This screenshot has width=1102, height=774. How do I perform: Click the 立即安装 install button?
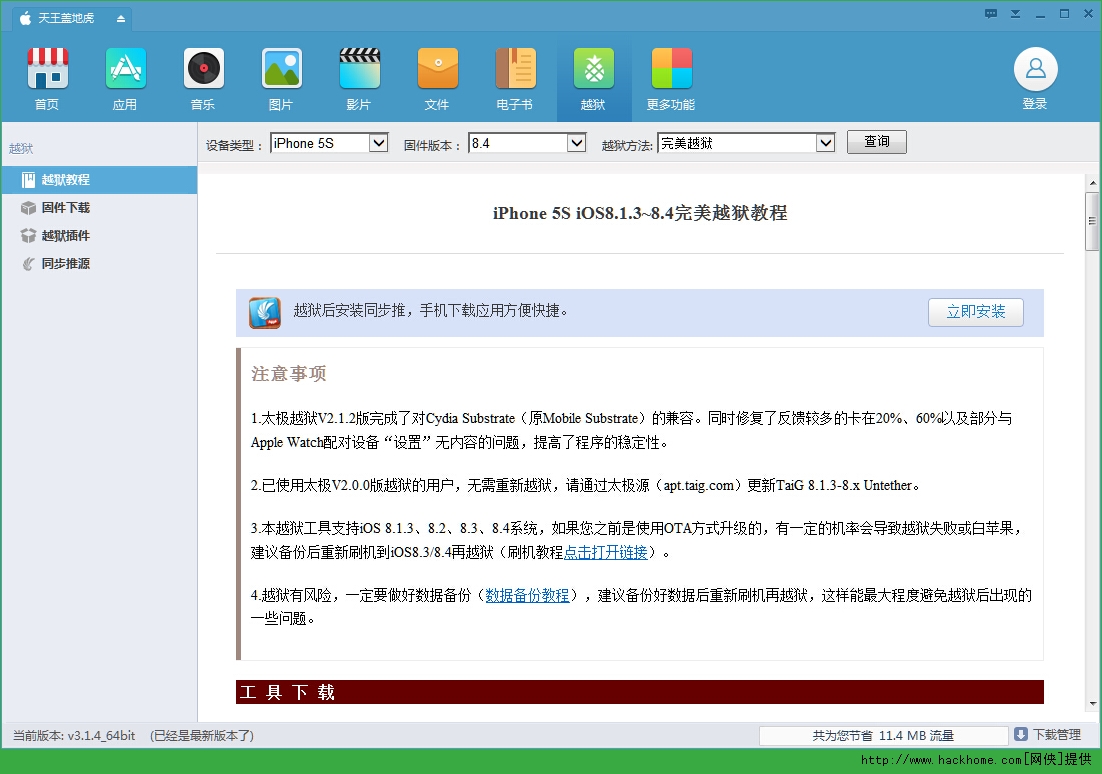[975, 312]
